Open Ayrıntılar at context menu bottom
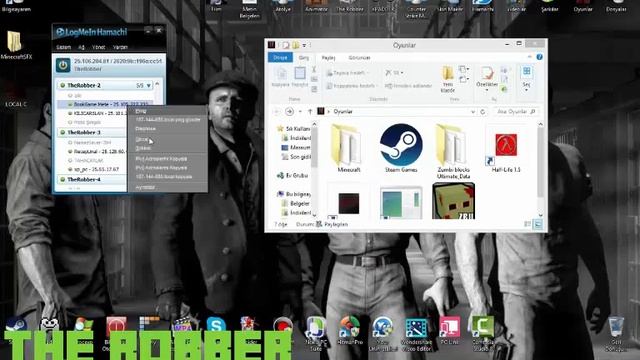This screenshot has height=360, width=640. [x=145, y=187]
